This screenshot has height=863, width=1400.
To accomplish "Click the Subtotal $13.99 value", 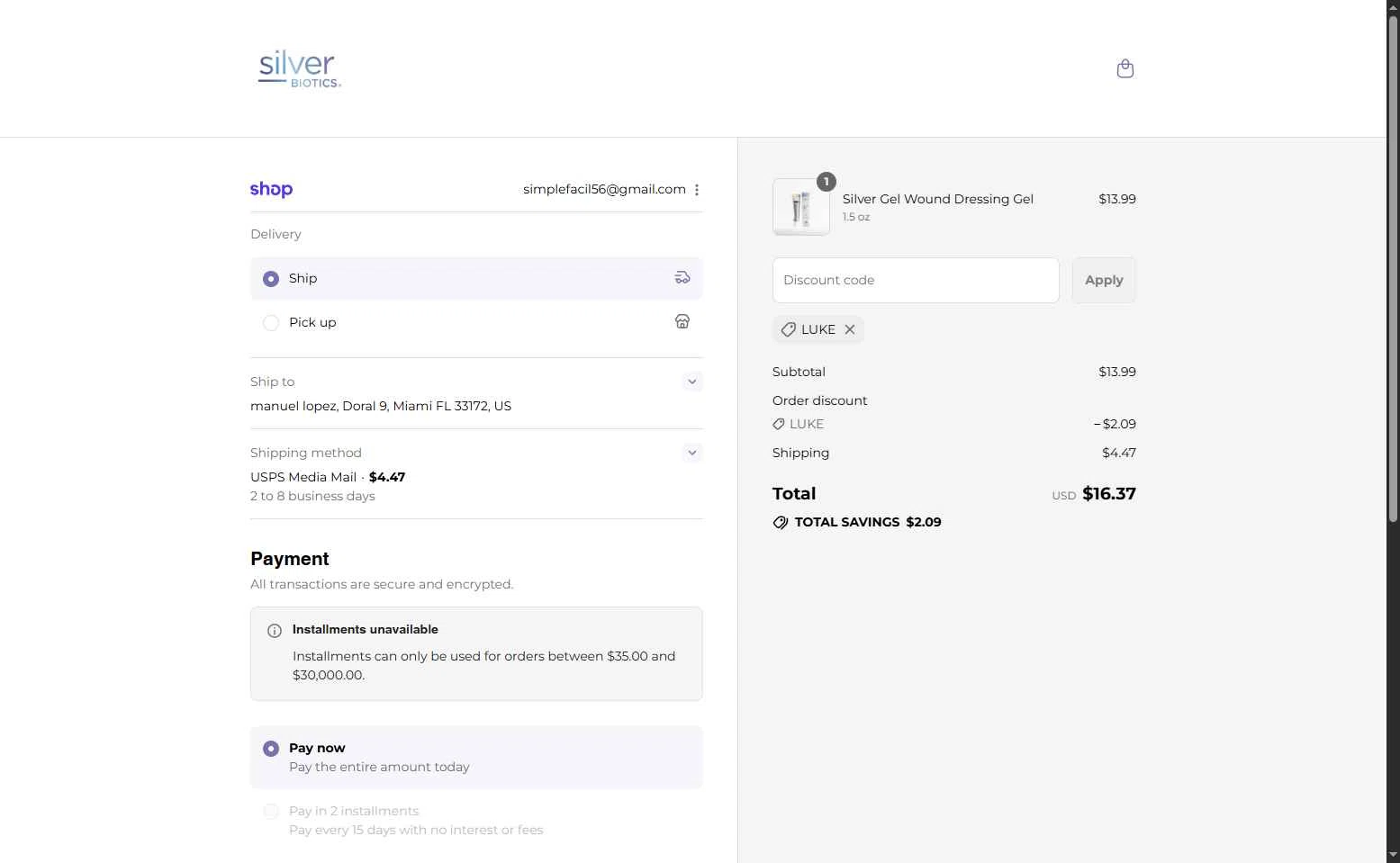I will (x=1117, y=372).
